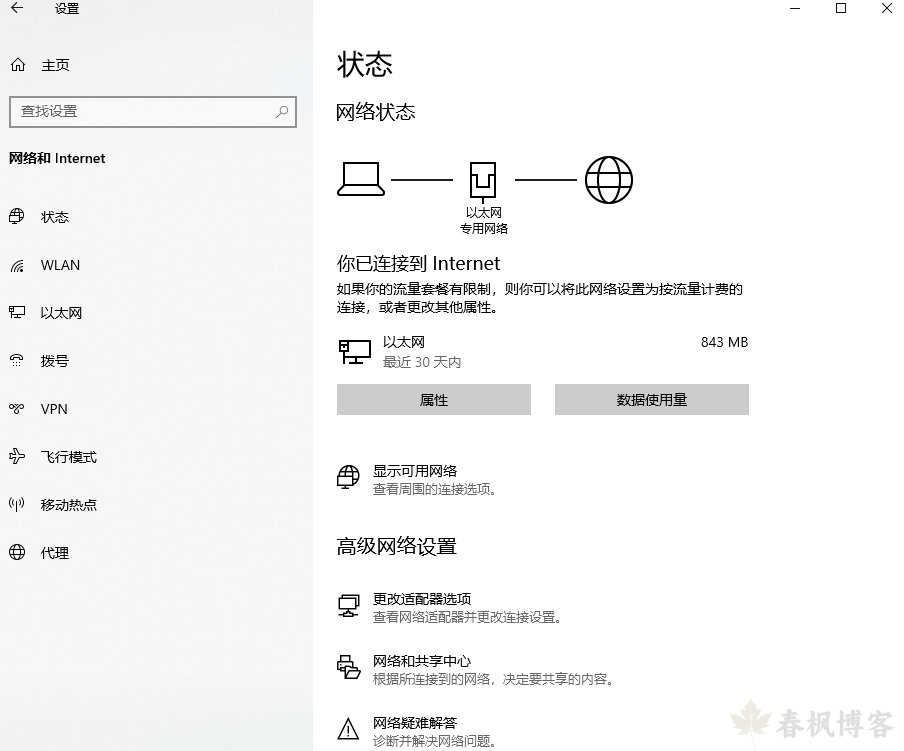Select the 代理 proxy globe icon

pyautogui.click(x=20, y=553)
